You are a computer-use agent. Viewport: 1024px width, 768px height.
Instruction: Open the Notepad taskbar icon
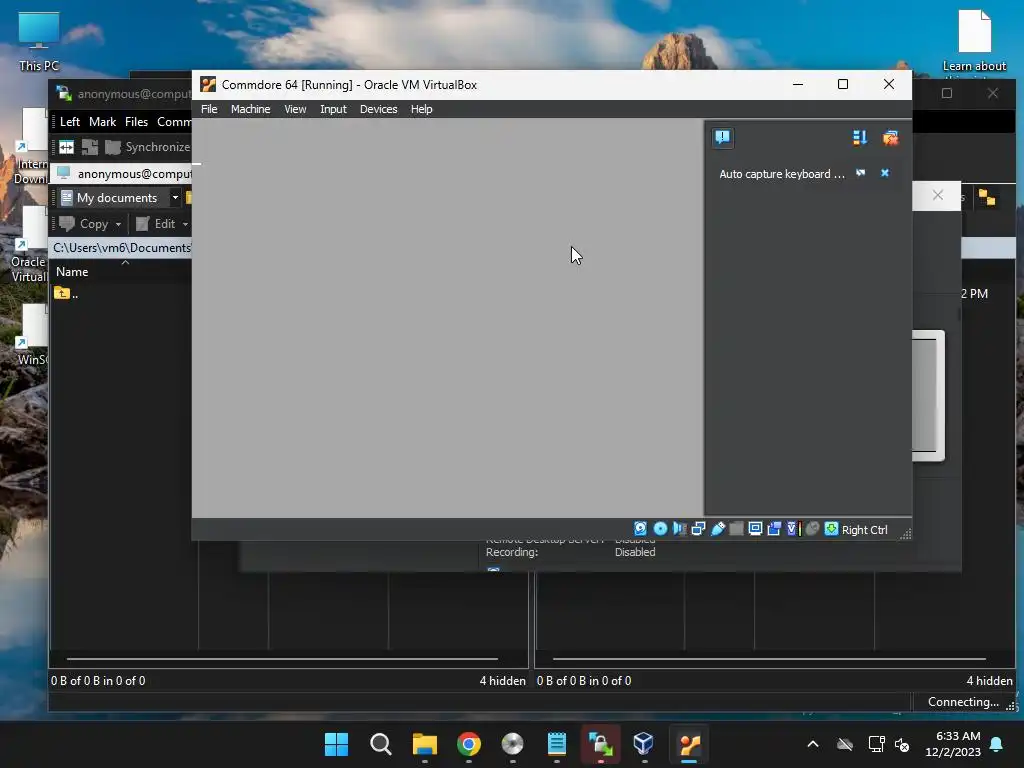click(556, 744)
